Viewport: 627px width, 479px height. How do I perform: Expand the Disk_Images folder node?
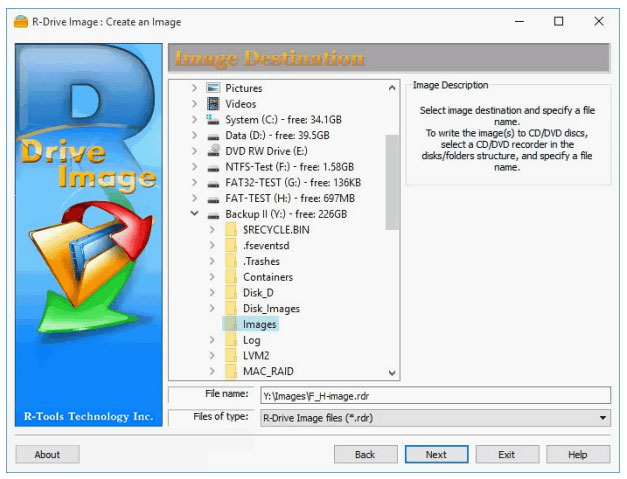tap(212, 308)
